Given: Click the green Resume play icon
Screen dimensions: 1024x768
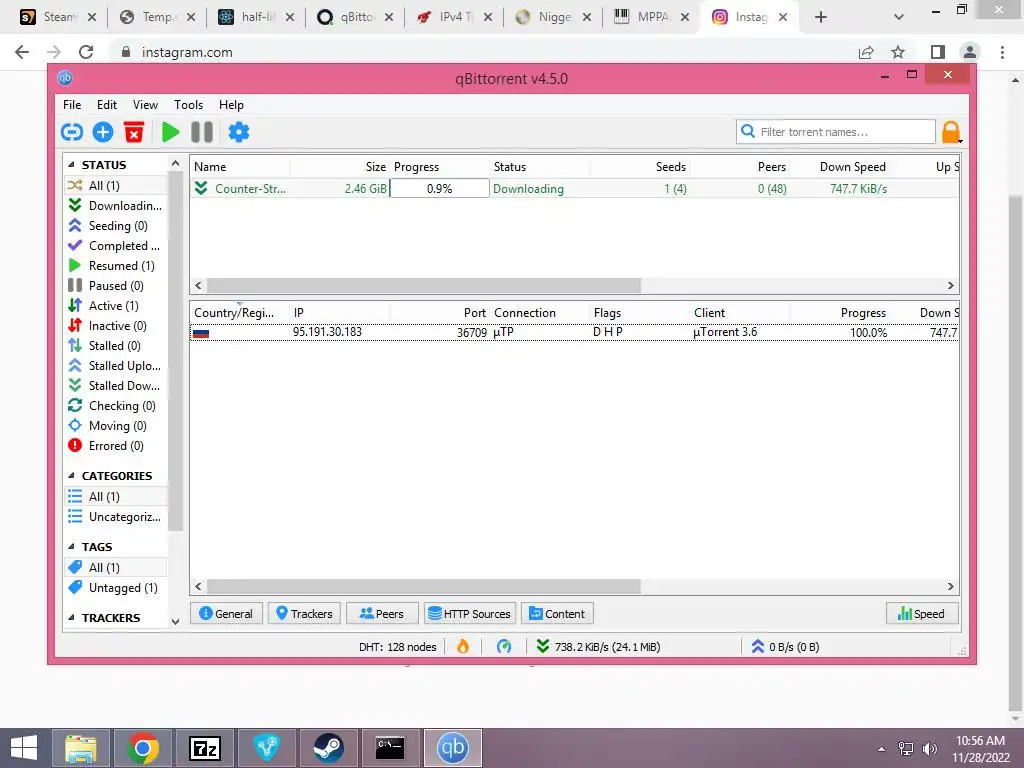Looking at the screenshot, I should click(x=170, y=132).
